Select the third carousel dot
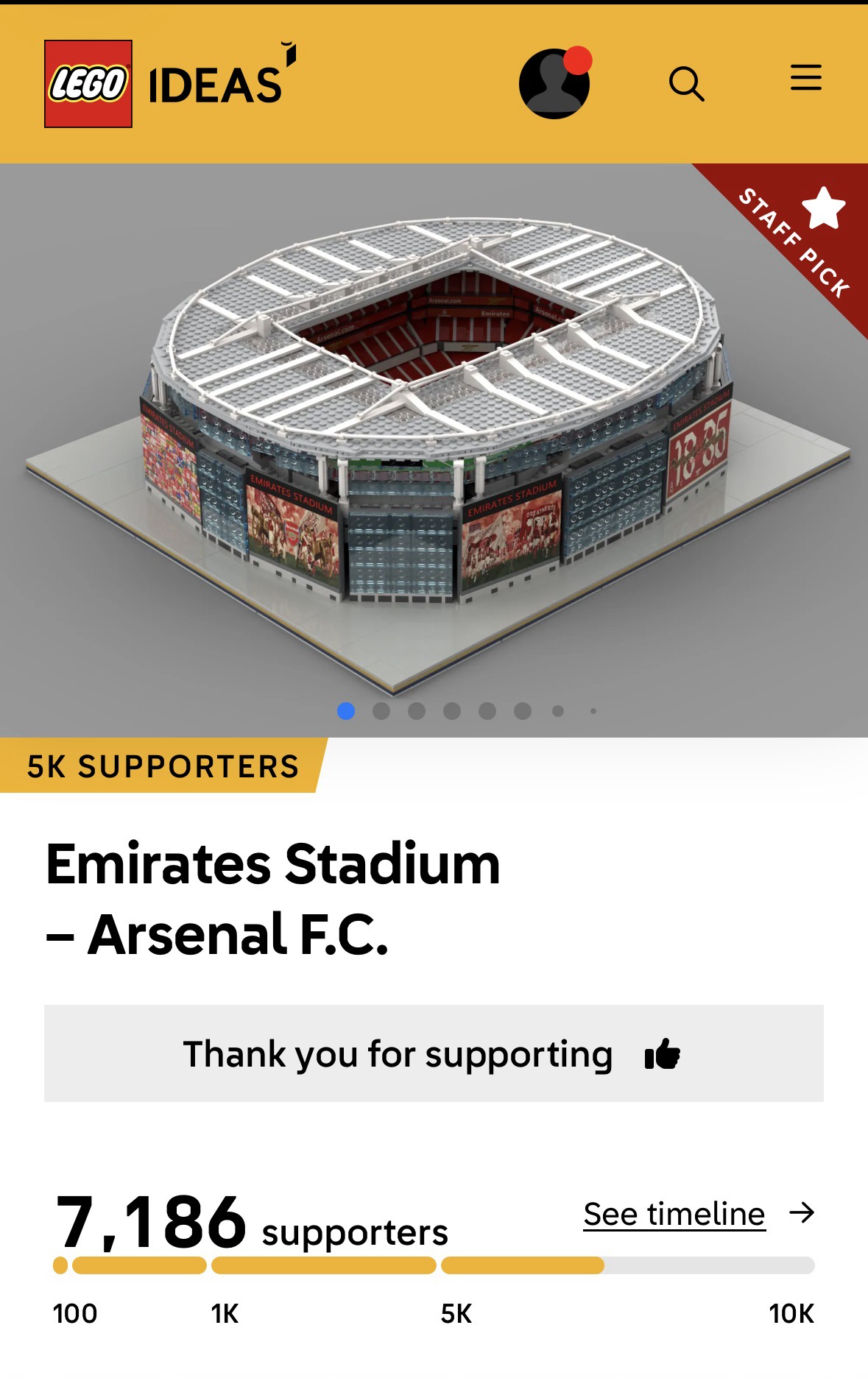This screenshot has height=1378, width=868. pos(417,711)
